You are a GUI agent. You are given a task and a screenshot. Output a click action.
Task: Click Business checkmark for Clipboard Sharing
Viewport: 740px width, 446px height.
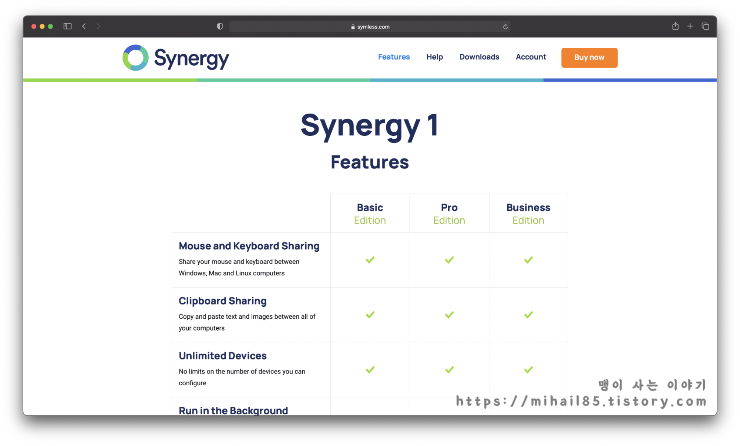coord(528,314)
